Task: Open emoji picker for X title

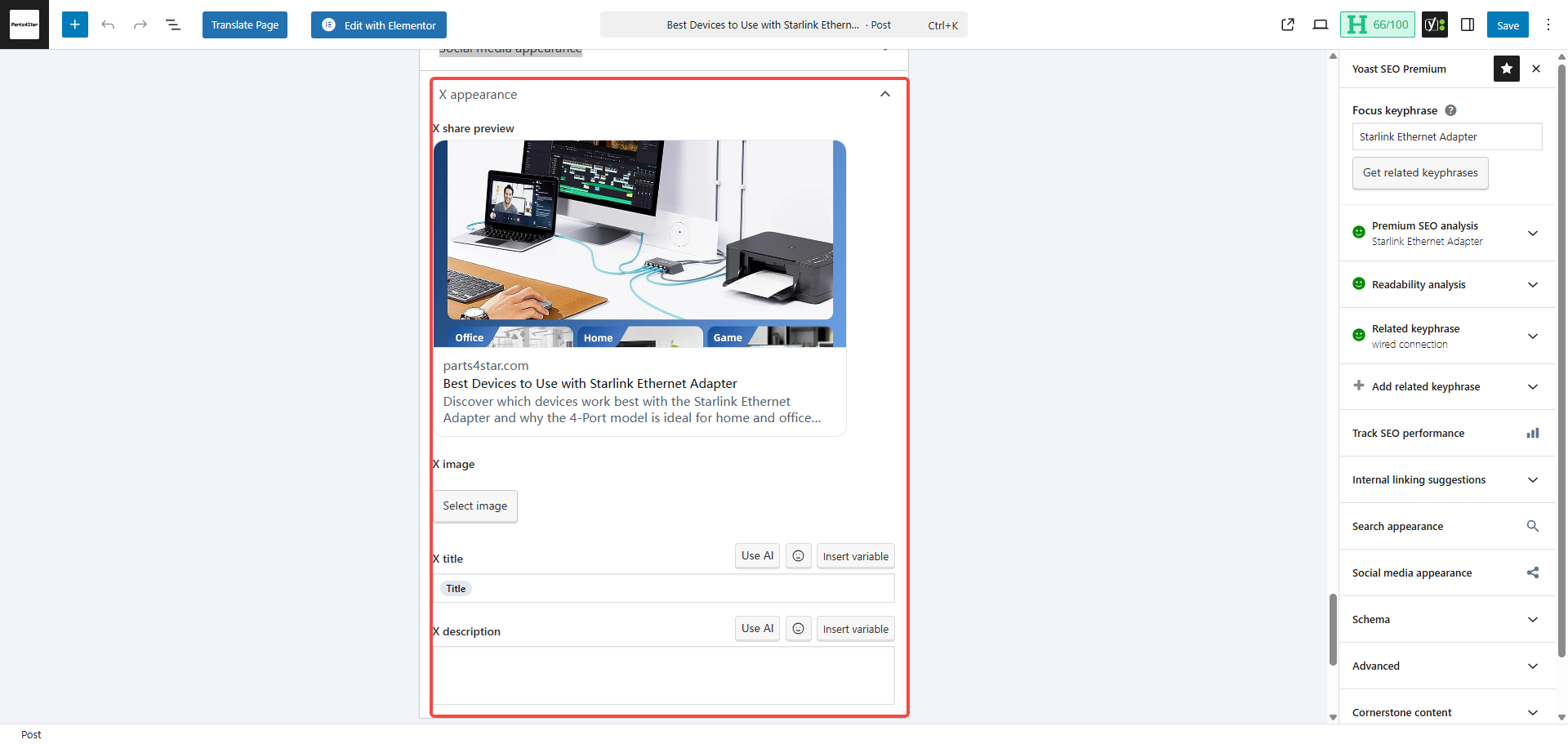Action: click(x=799, y=556)
